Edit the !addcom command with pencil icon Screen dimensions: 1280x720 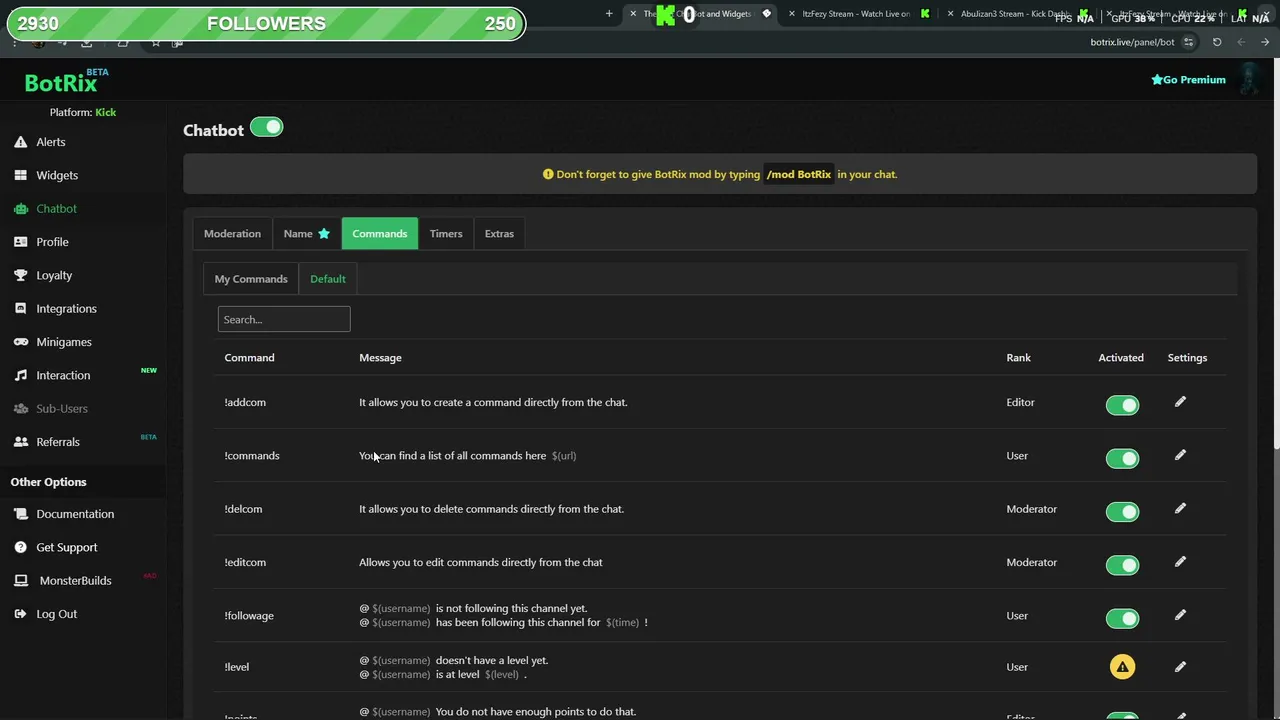point(1180,402)
